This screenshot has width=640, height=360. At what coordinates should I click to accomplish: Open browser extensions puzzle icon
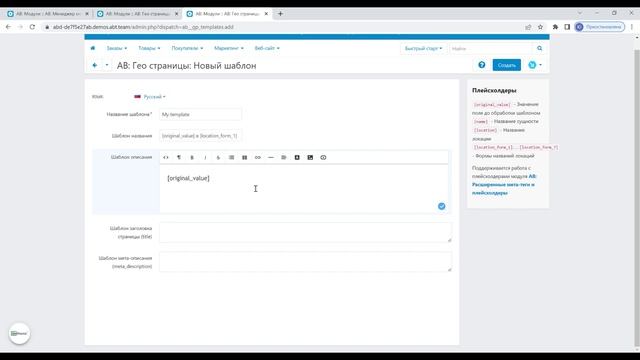(555, 27)
